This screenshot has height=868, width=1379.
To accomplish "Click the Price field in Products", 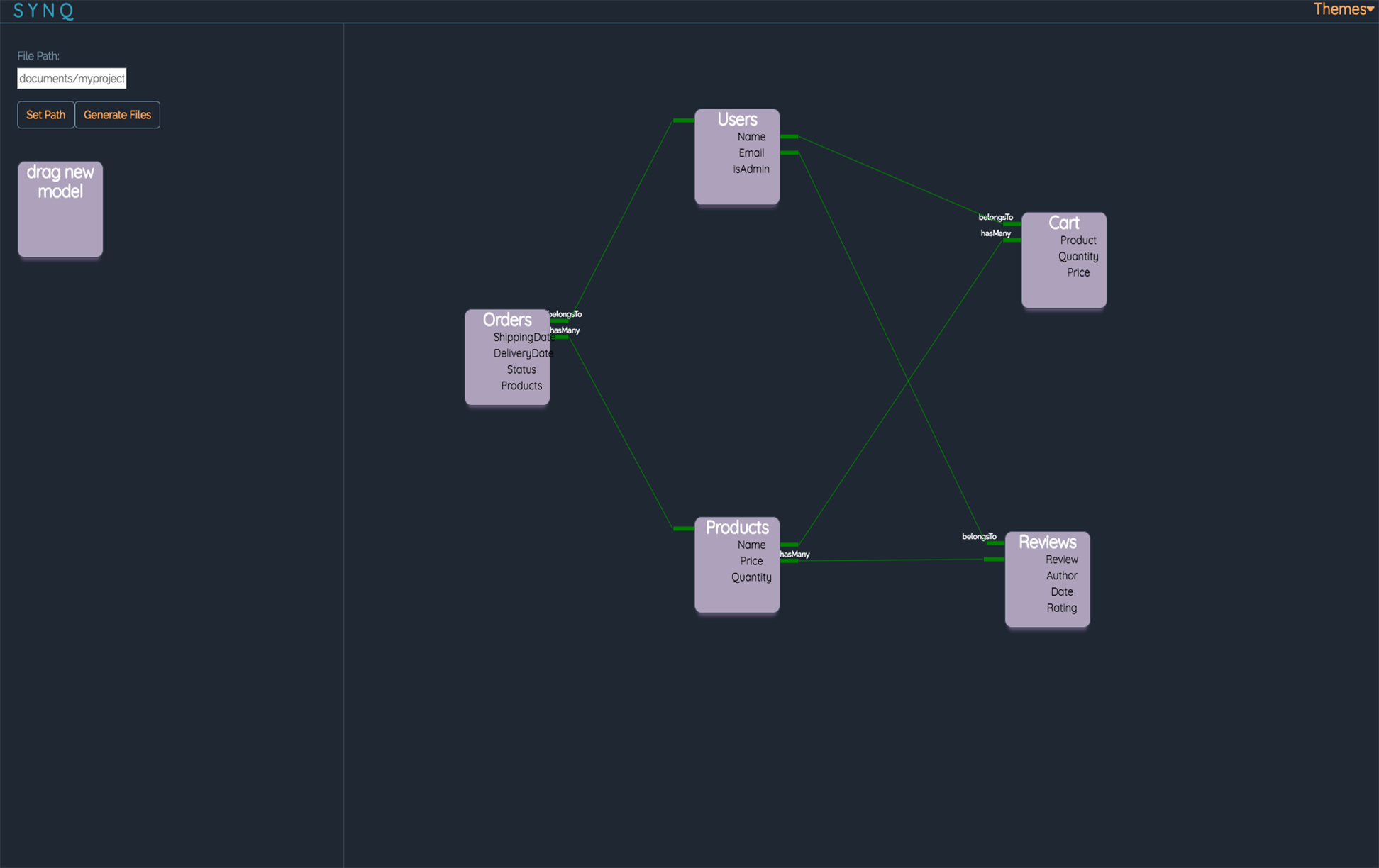I will tap(751, 561).
